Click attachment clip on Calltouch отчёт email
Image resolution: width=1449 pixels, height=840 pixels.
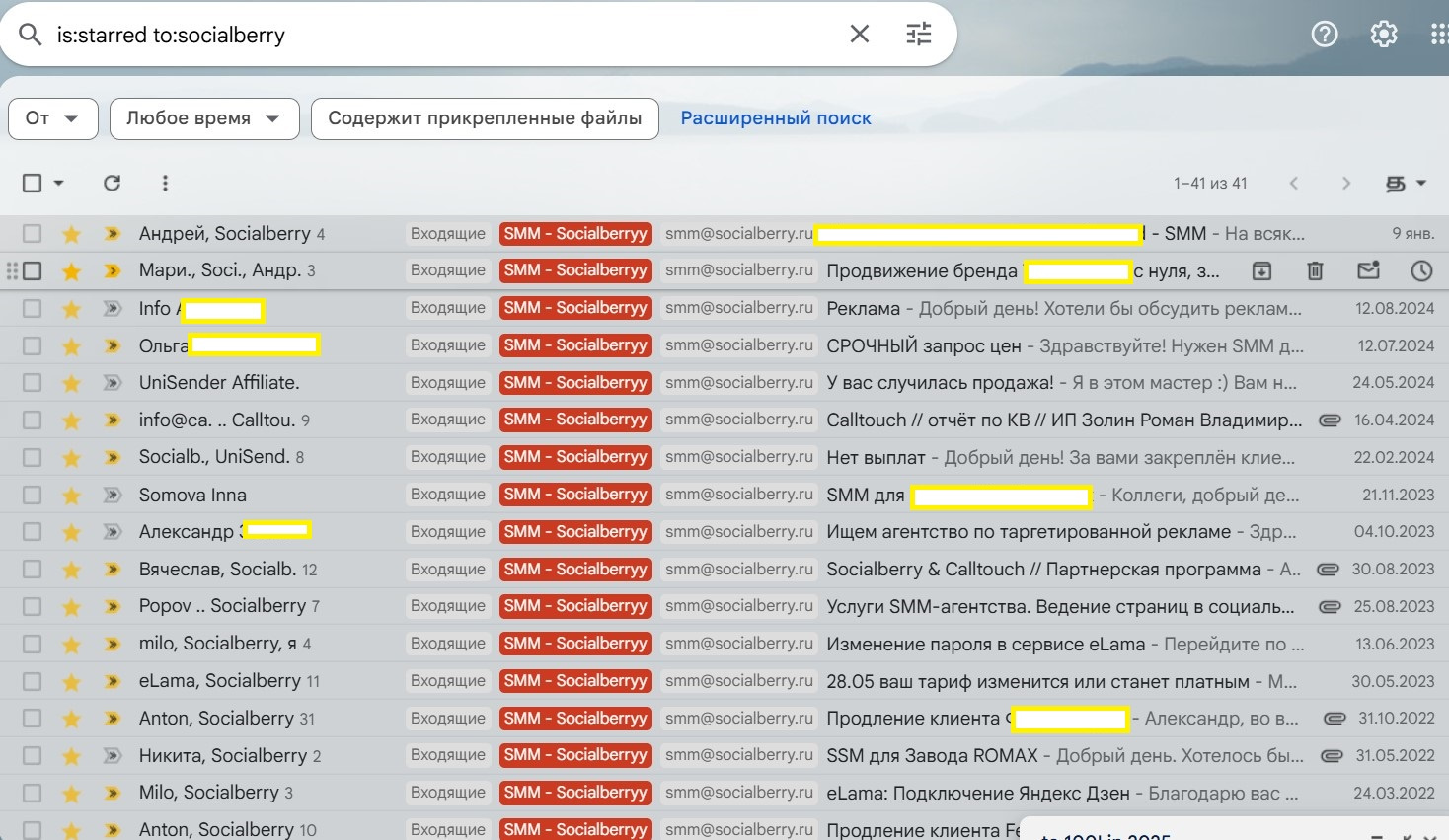pyautogui.click(x=1331, y=420)
